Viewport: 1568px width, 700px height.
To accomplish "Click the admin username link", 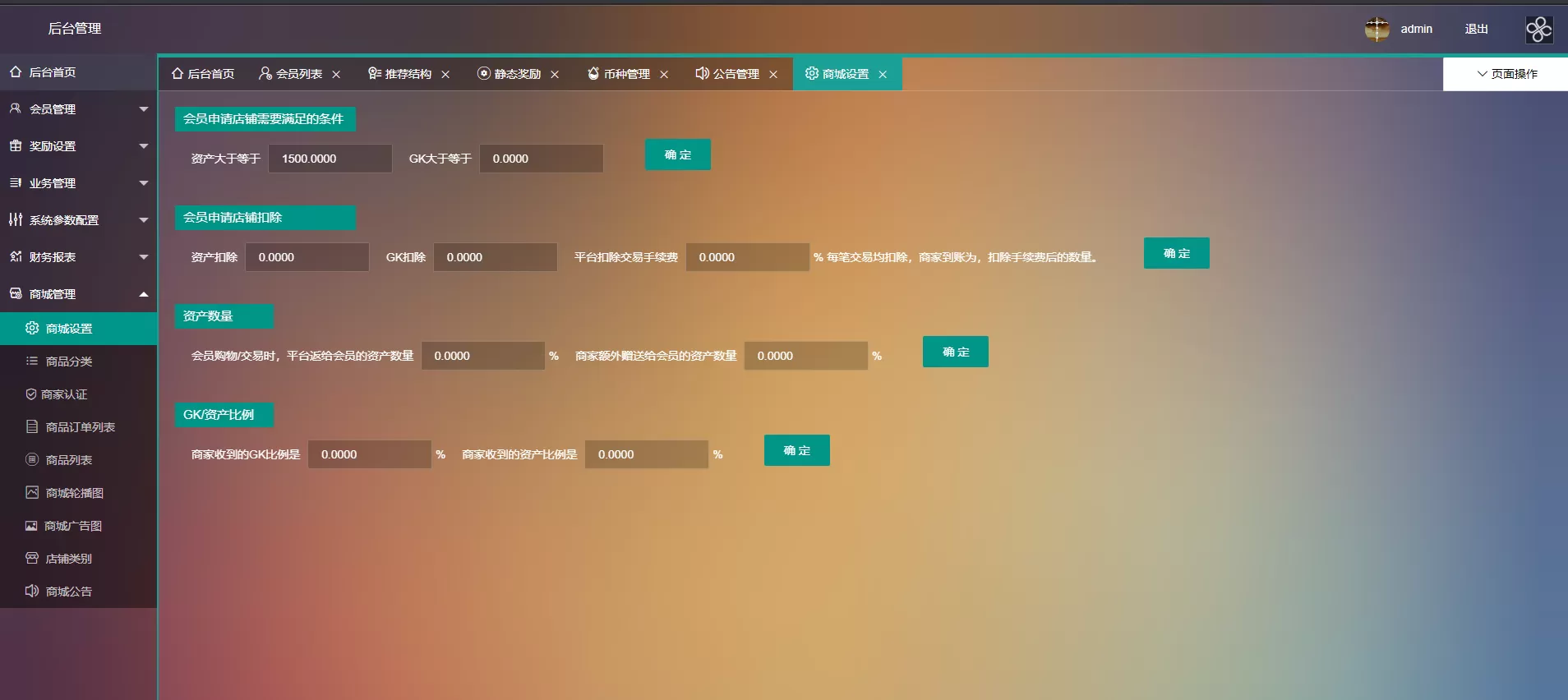I will pos(1417,29).
